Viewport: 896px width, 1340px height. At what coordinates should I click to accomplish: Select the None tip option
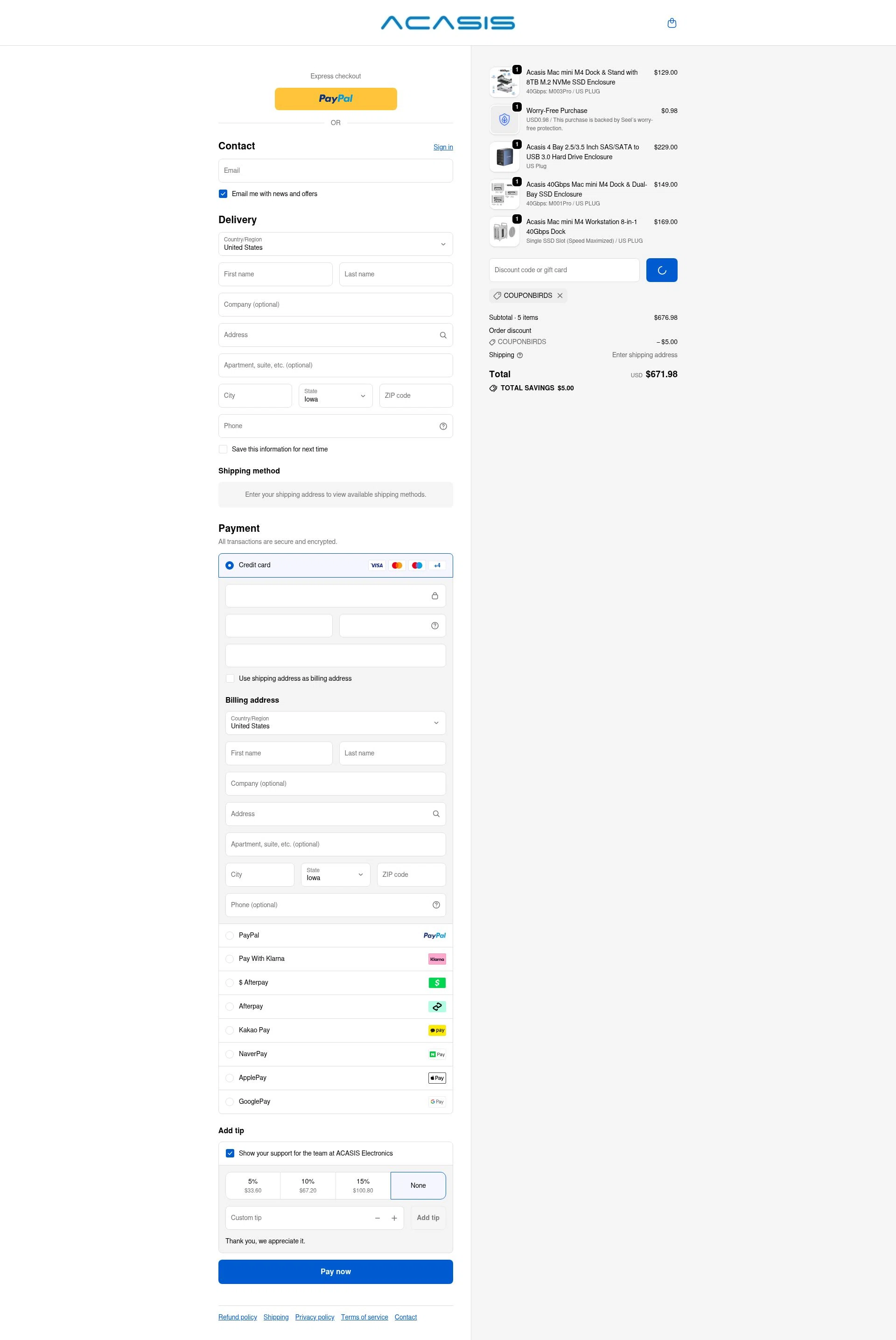pos(418,1185)
